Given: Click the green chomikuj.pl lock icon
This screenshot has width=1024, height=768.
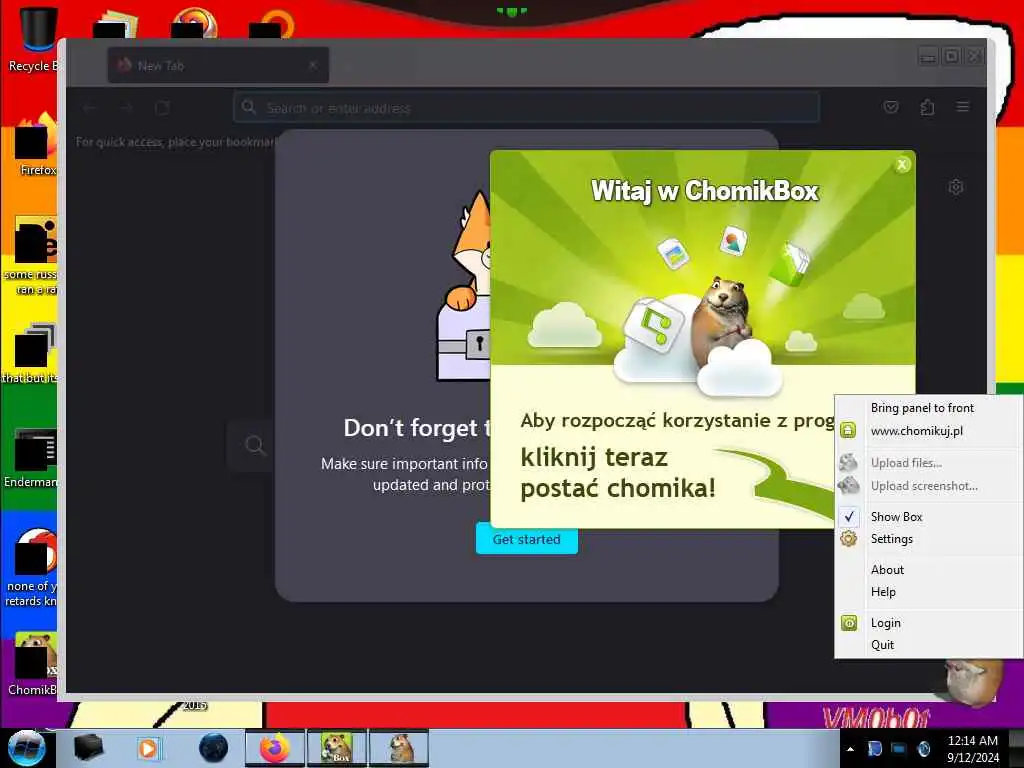Looking at the screenshot, I should (848, 430).
